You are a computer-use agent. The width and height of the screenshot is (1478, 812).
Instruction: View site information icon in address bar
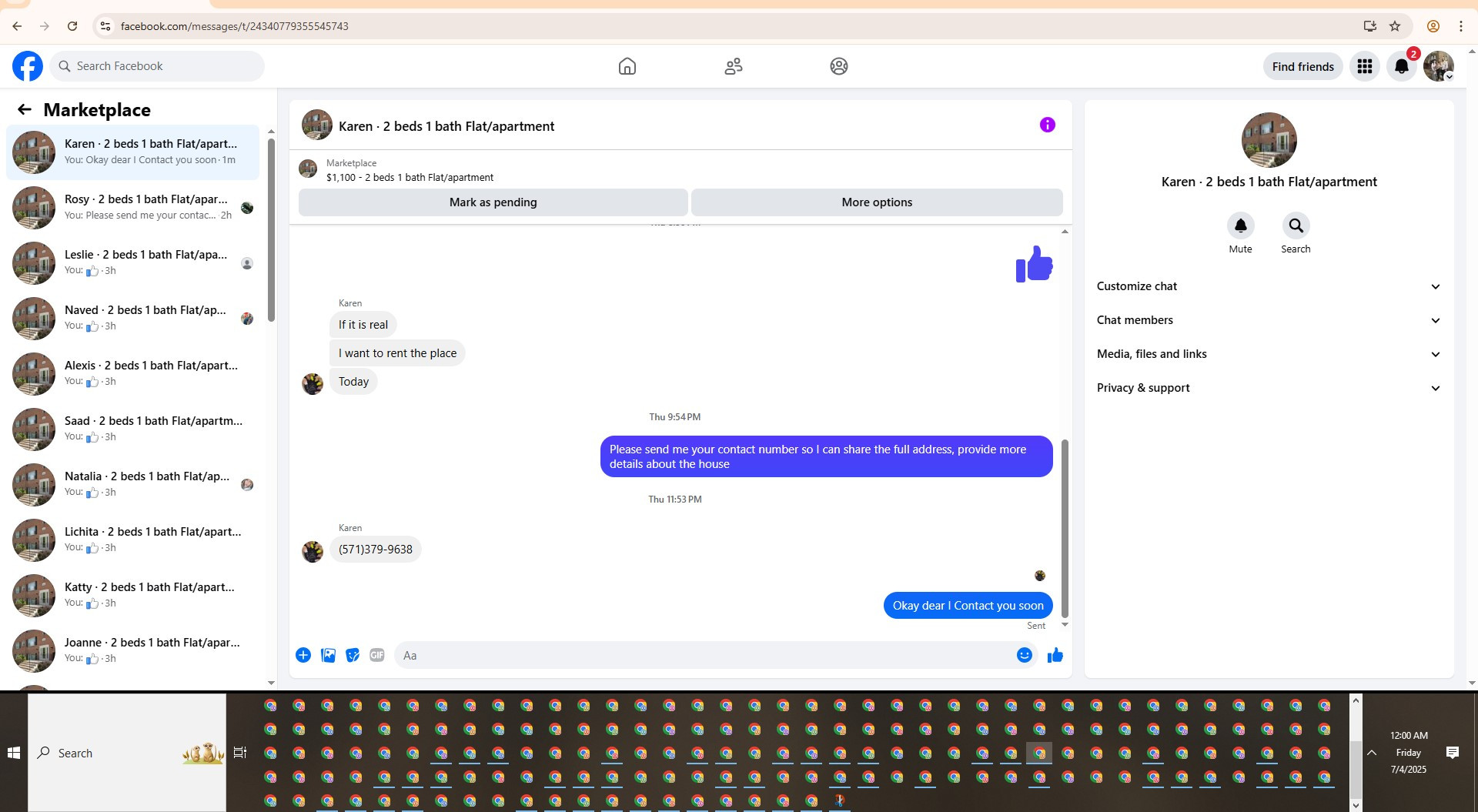pyautogui.click(x=105, y=26)
